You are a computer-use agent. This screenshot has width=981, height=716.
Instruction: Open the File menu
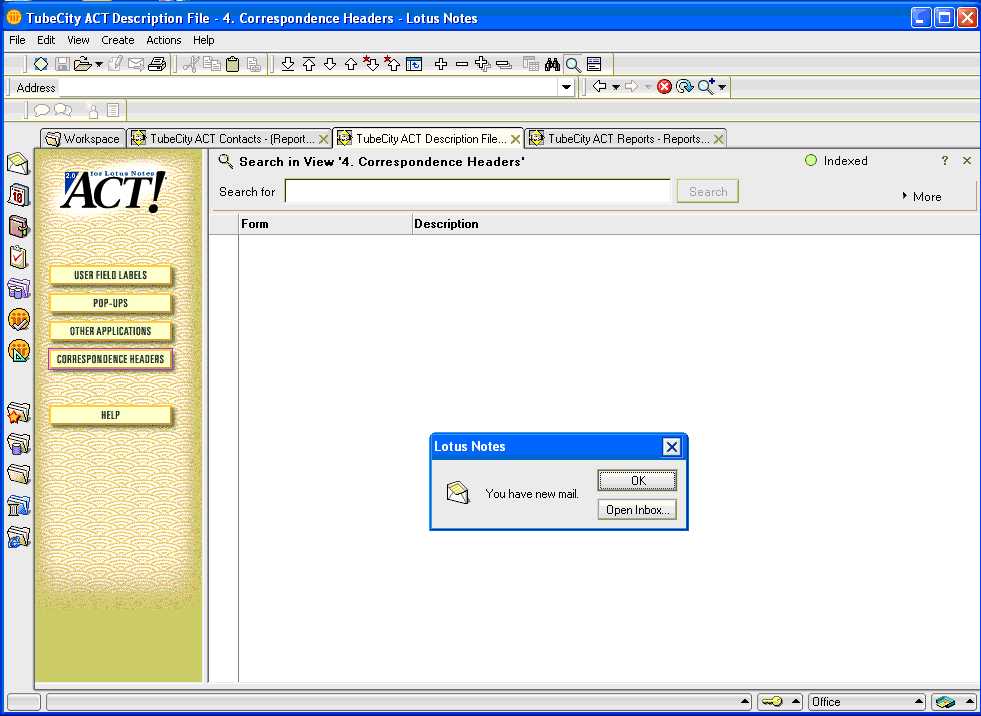point(17,40)
